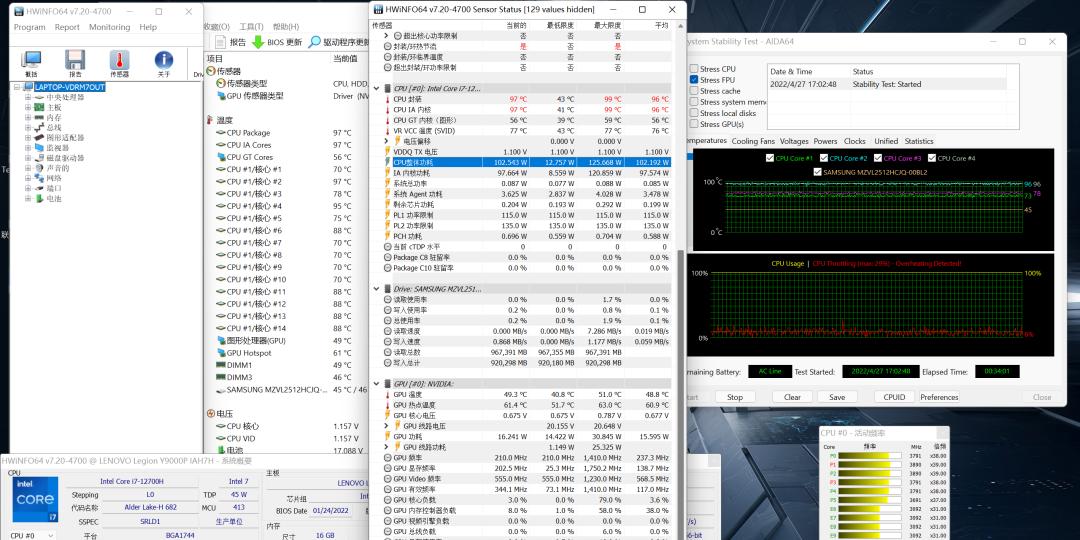Click the Save button in stability test
1080x540 pixels.
(837, 397)
